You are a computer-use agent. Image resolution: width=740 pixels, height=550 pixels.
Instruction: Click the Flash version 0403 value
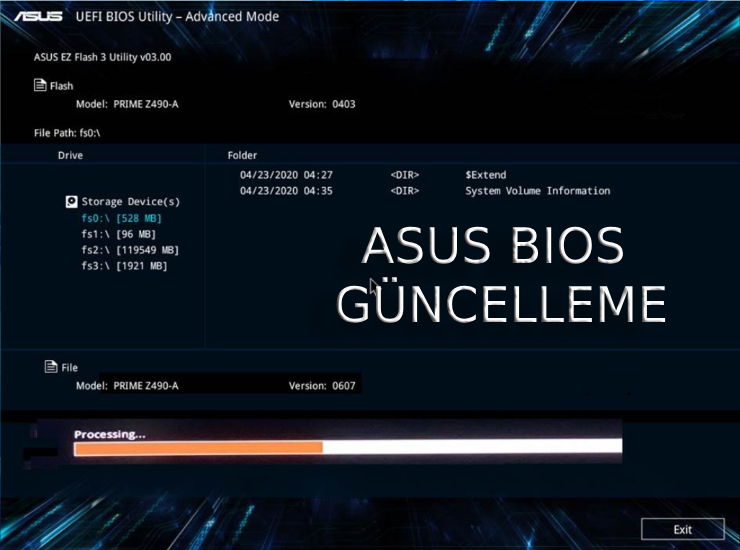click(342, 104)
